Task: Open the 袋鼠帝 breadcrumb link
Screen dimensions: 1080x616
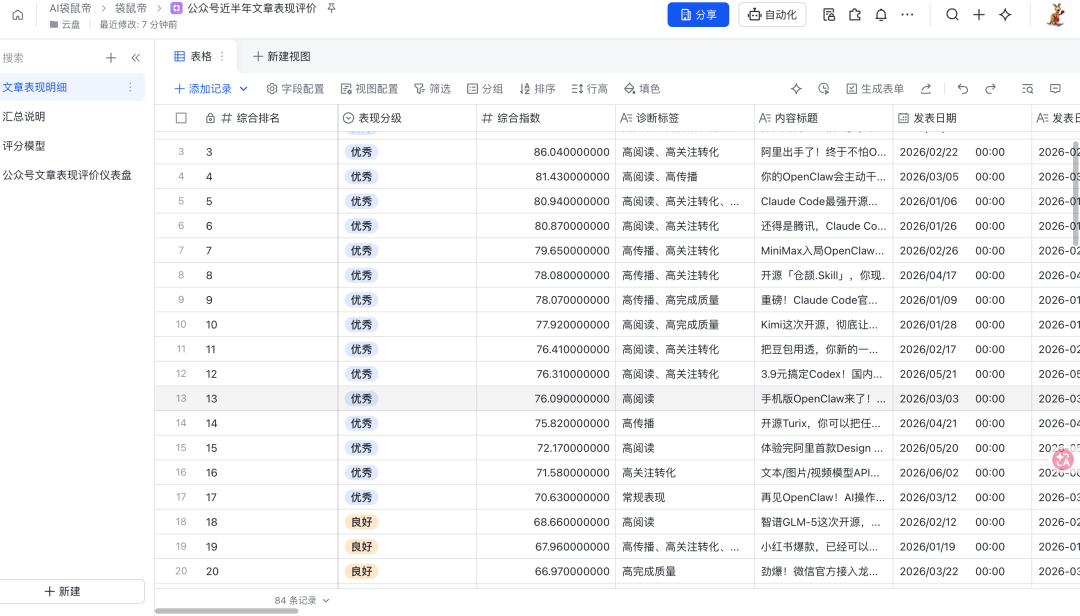Action: (130, 8)
